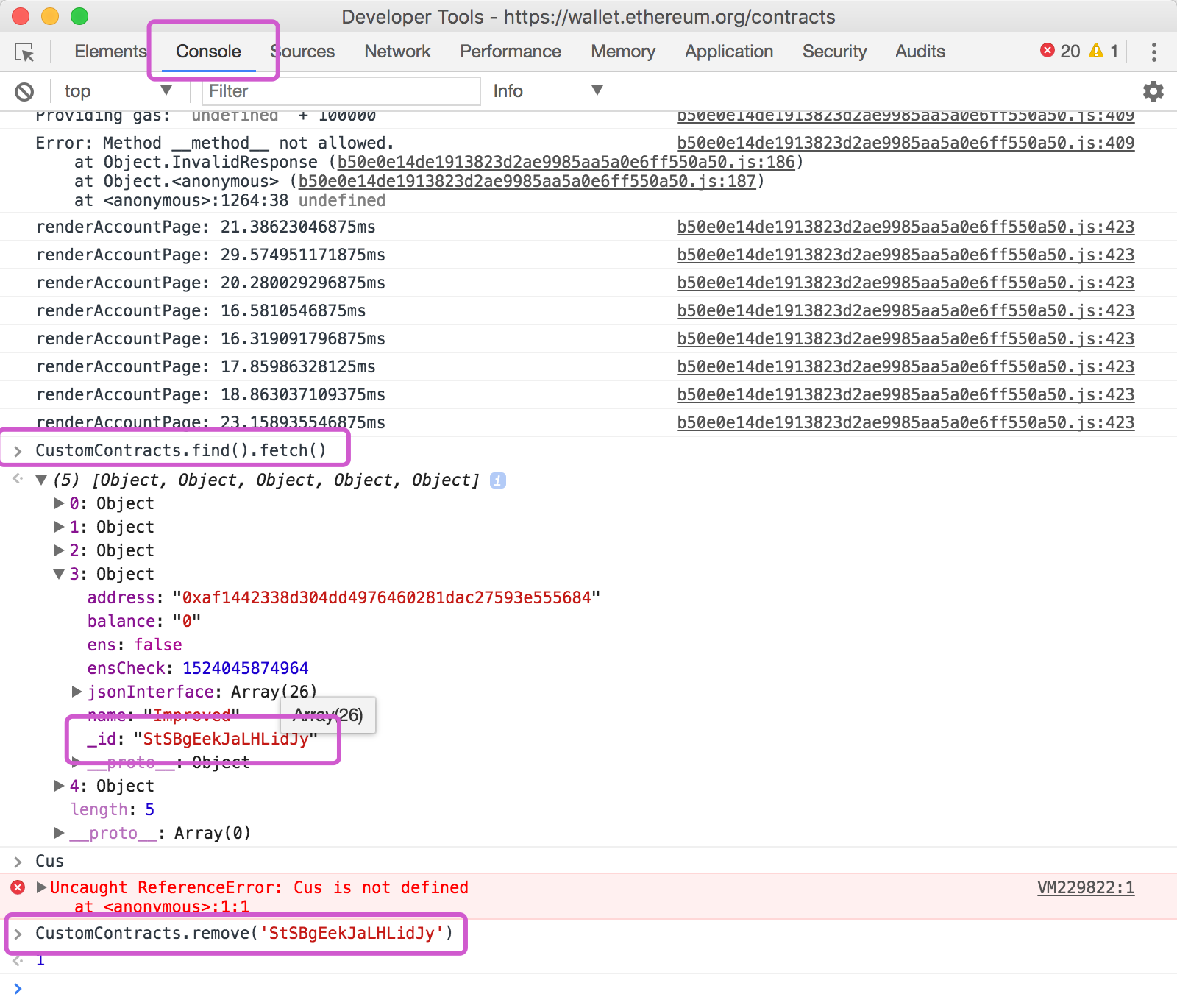Click the length: 5 property
Image resolution: width=1177 pixels, height=1008 pixels.
coord(113,809)
